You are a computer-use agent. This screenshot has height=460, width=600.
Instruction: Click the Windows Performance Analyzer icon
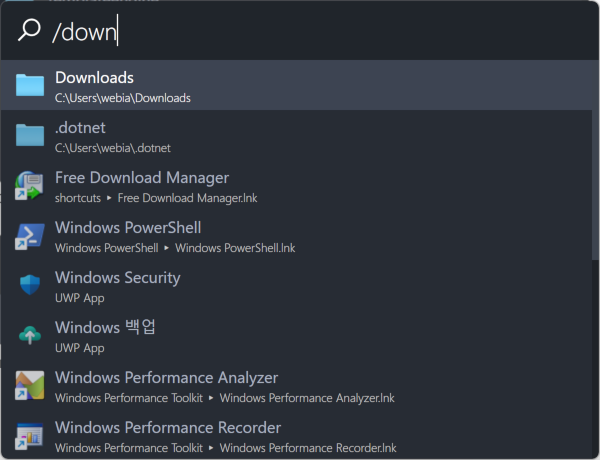tap(29, 385)
